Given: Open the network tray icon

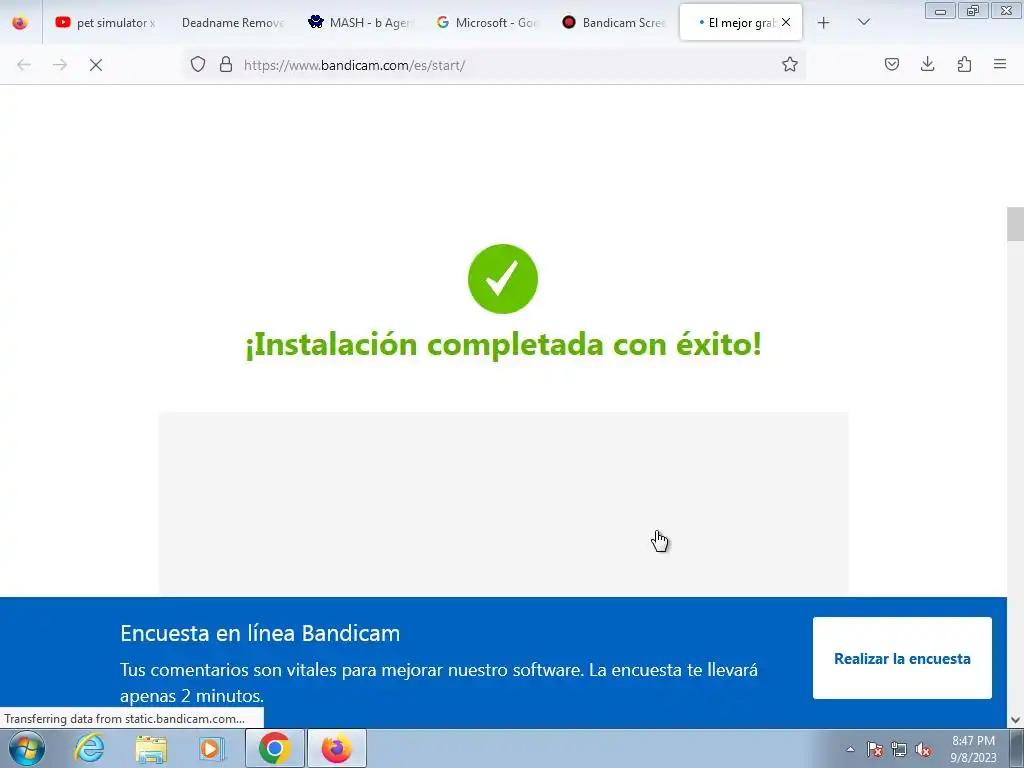Looking at the screenshot, I should [899, 749].
